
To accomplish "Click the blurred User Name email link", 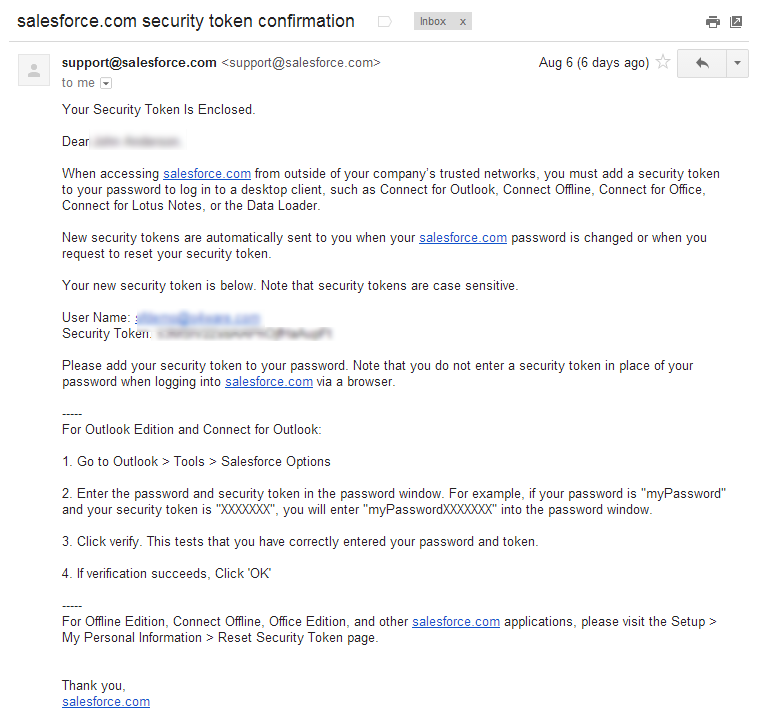I will point(198,318).
